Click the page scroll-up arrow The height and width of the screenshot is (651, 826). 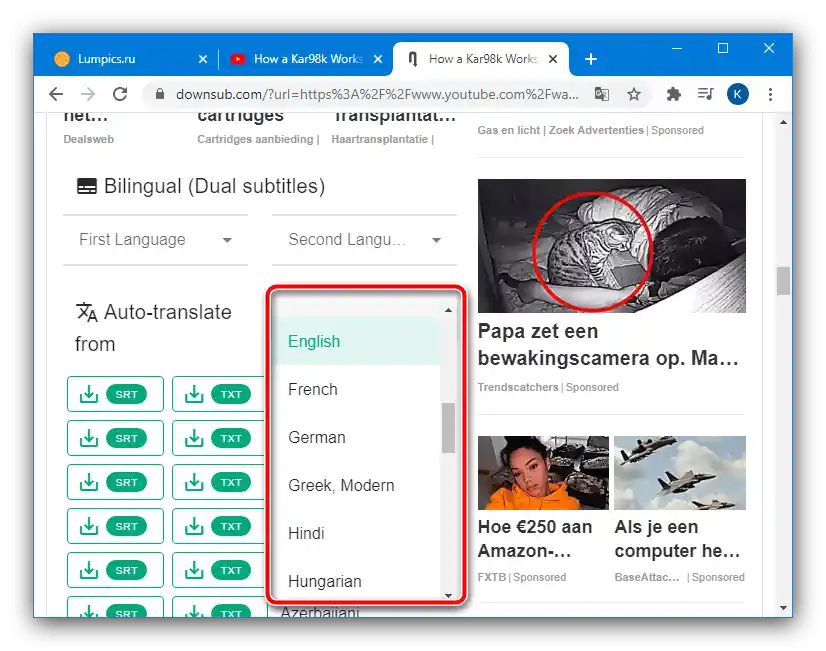783,122
